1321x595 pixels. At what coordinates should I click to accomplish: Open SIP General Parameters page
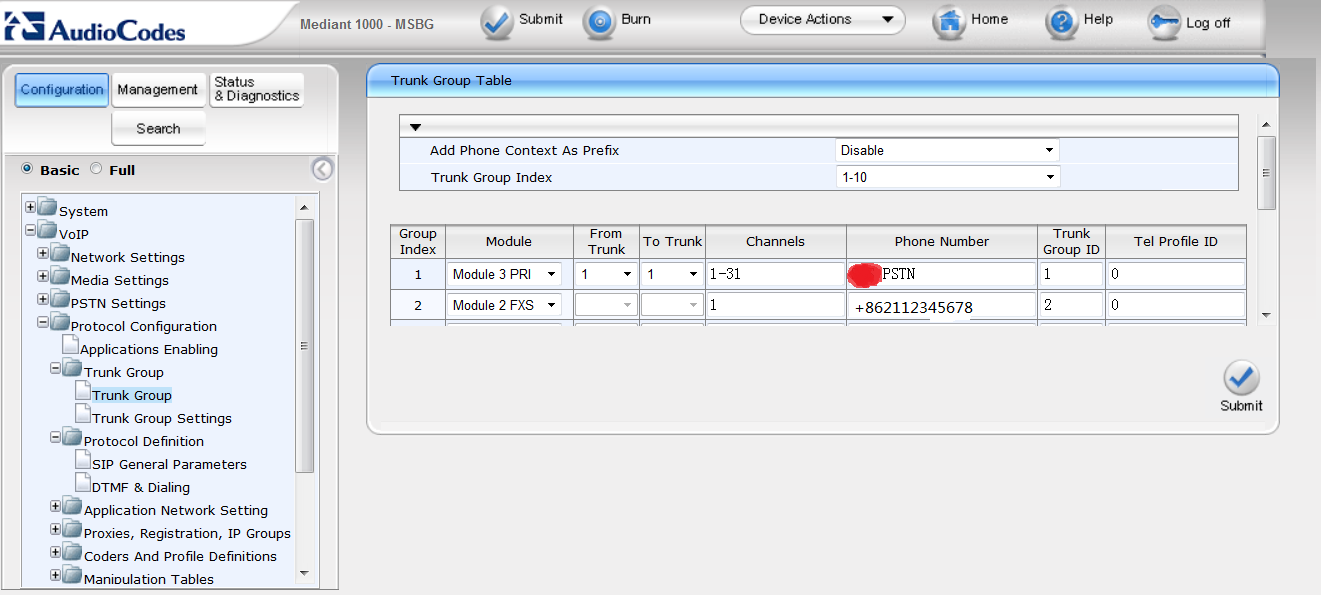(x=169, y=464)
